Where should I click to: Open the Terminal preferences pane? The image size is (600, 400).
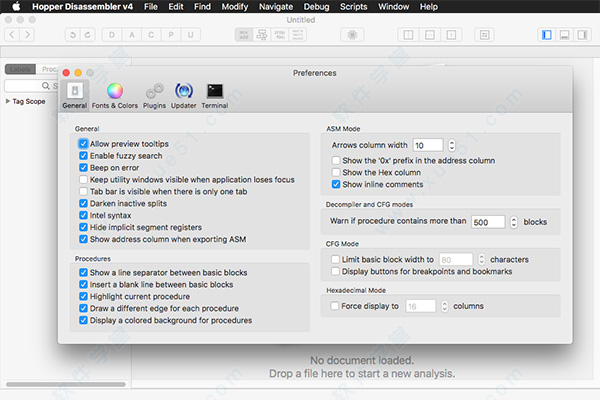point(214,96)
